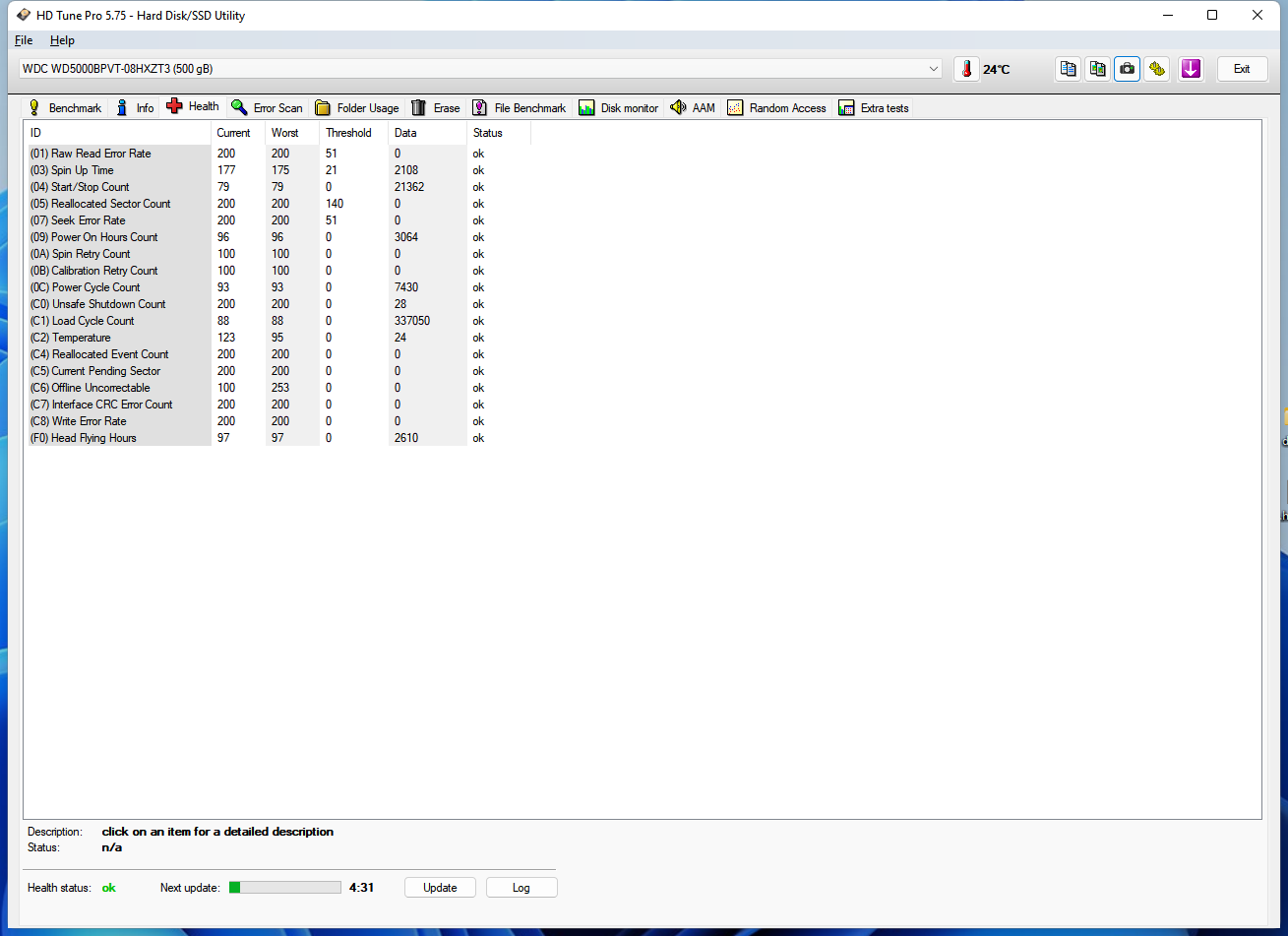Click the Exit button

[x=1242, y=69]
